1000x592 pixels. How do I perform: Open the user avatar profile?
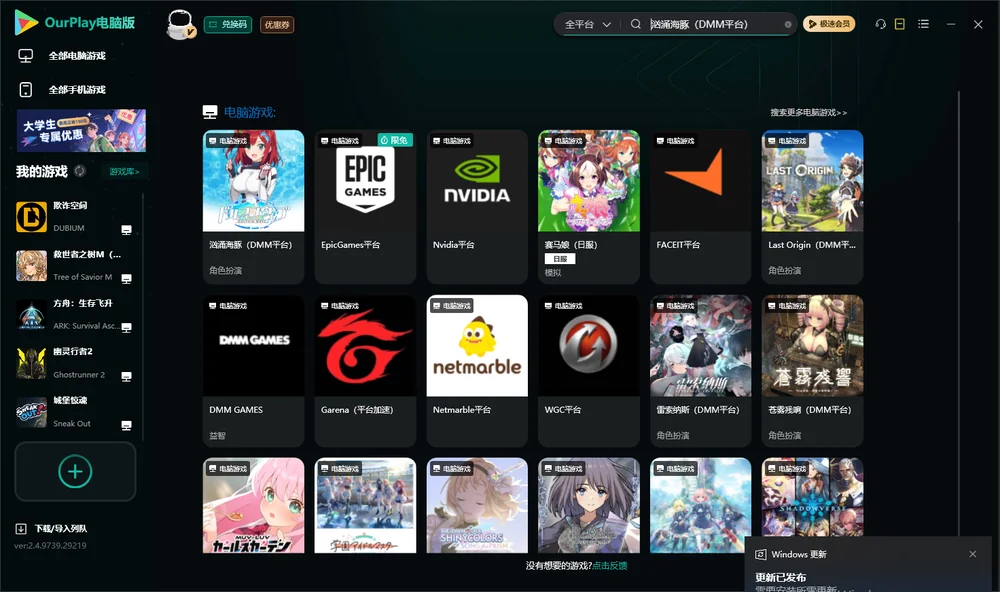click(x=180, y=24)
